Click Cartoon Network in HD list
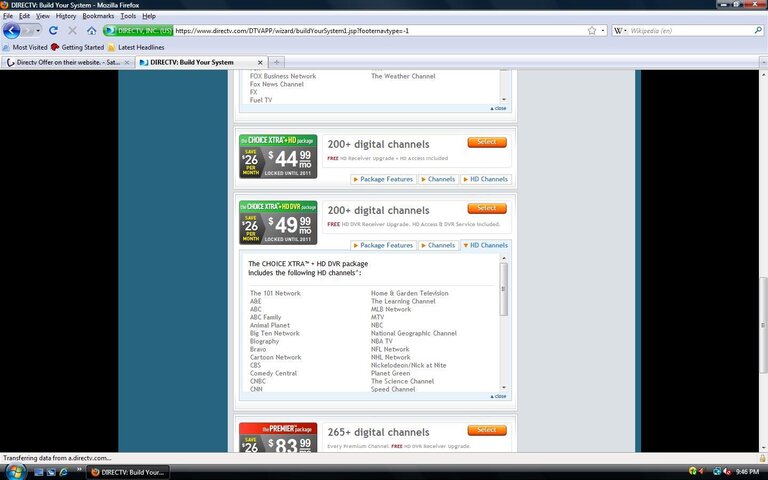This screenshot has width=768, height=480. coord(275,358)
